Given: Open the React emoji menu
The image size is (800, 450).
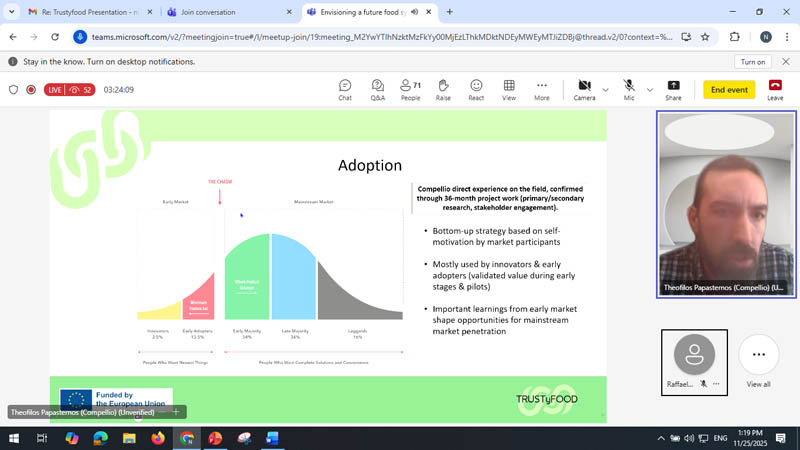Looking at the screenshot, I should pyautogui.click(x=476, y=90).
